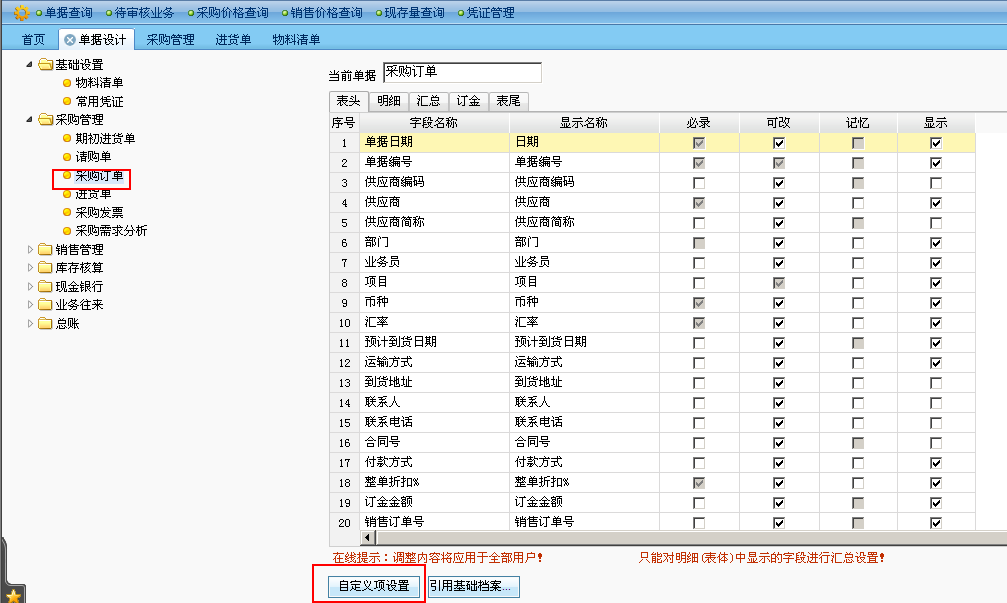The width and height of the screenshot is (1007, 603).
Task: Click the 引用基础档案... button
Action: (473, 586)
